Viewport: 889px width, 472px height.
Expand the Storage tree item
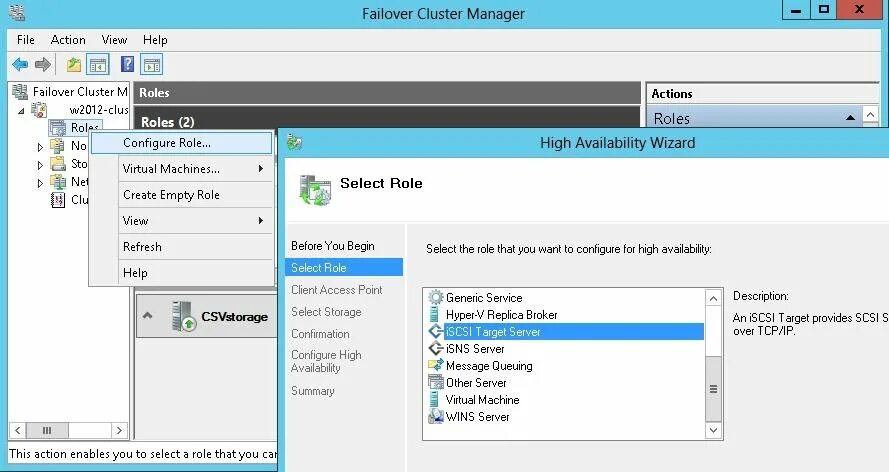pyautogui.click(x=40, y=165)
